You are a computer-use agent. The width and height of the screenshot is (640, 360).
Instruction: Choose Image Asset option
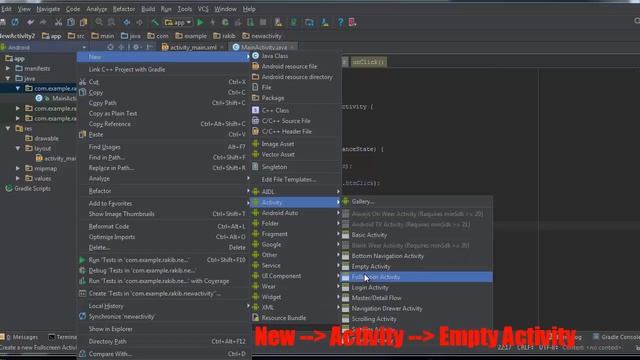coord(296,144)
